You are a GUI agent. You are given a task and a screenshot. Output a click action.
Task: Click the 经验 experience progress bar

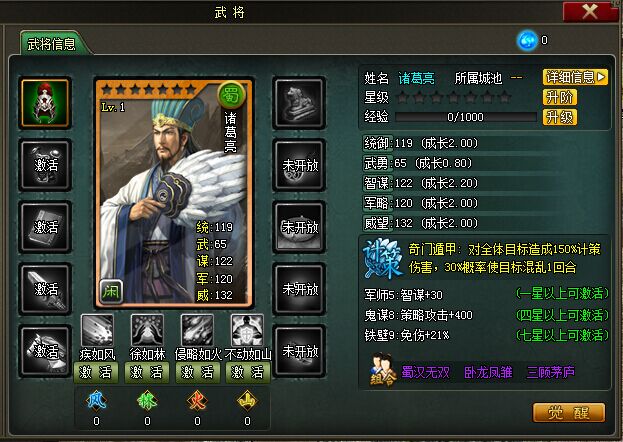pyautogui.click(x=466, y=117)
